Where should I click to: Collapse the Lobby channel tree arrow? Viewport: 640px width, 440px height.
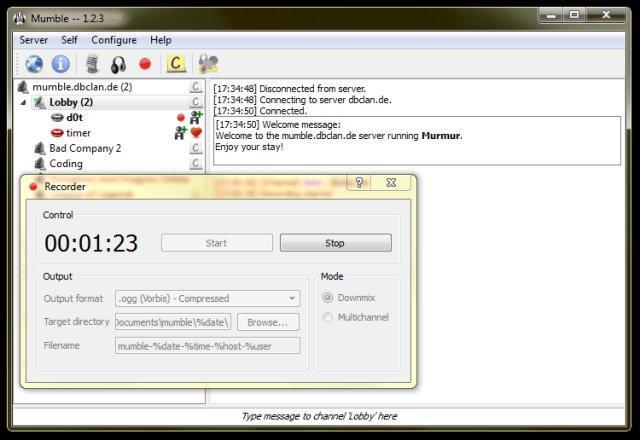[24, 102]
